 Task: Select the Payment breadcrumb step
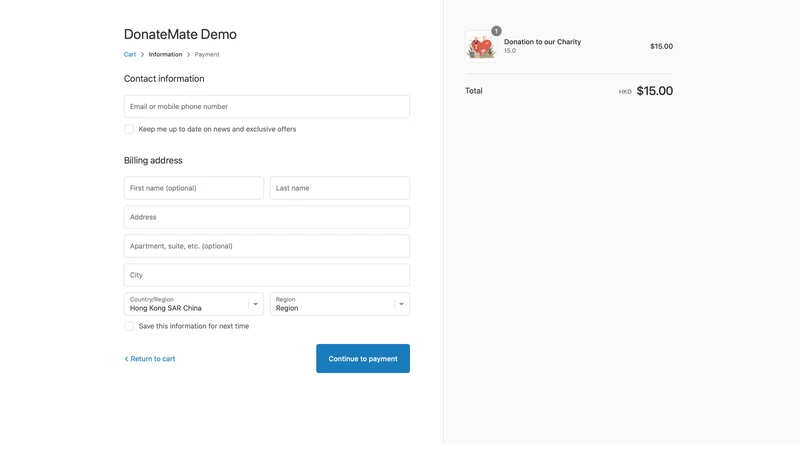tap(207, 55)
